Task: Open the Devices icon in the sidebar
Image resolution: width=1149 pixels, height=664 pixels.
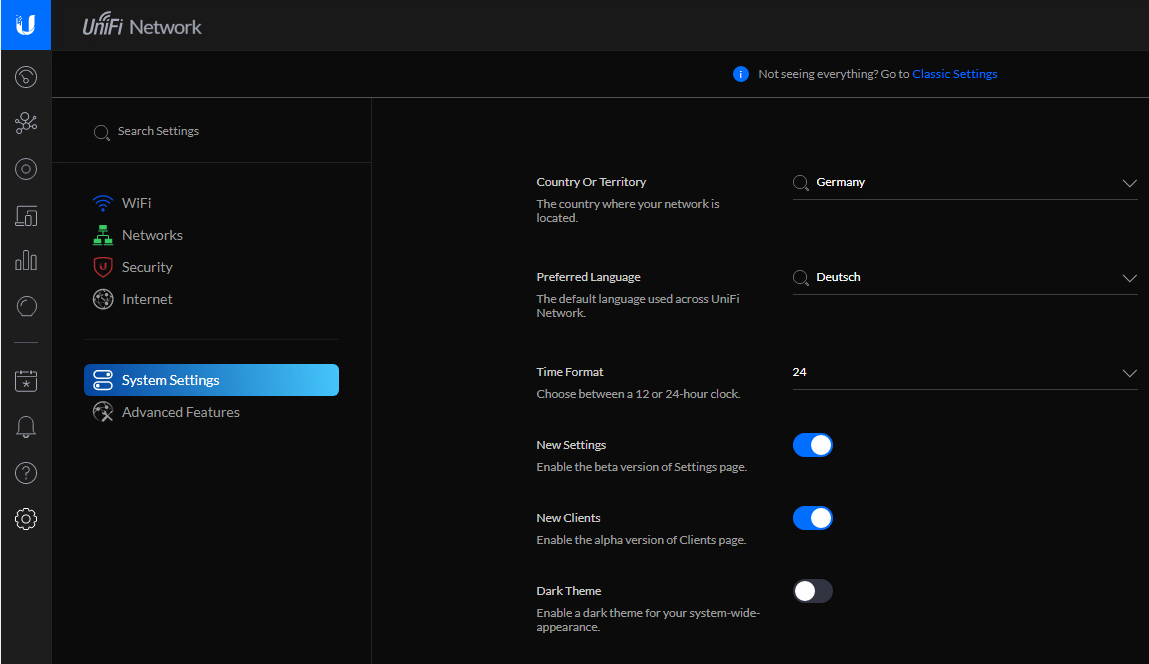Action: pyautogui.click(x=26, y=215)
